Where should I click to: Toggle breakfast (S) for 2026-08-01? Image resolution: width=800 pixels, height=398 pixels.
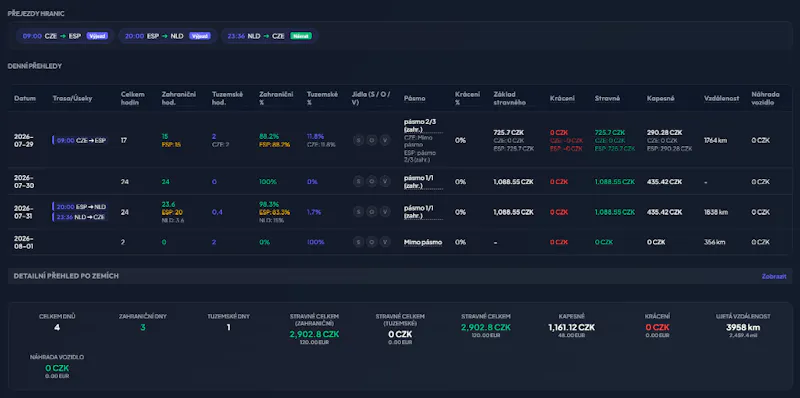click(x=358, y=242)
